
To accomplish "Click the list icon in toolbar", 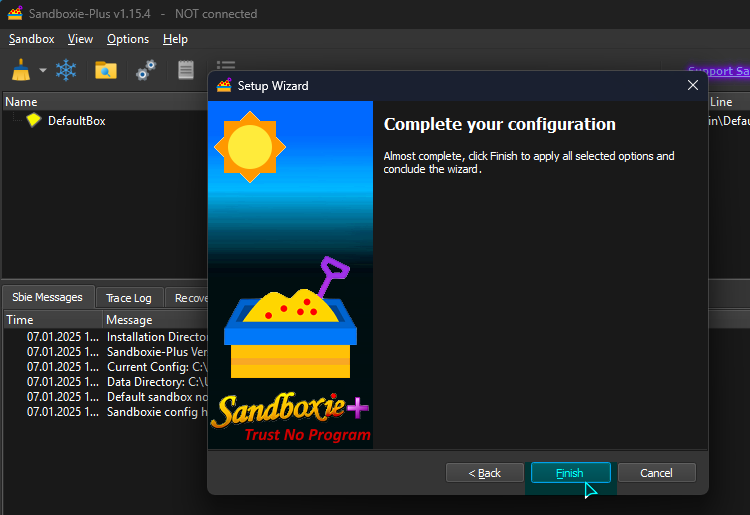I will (225, 65).
